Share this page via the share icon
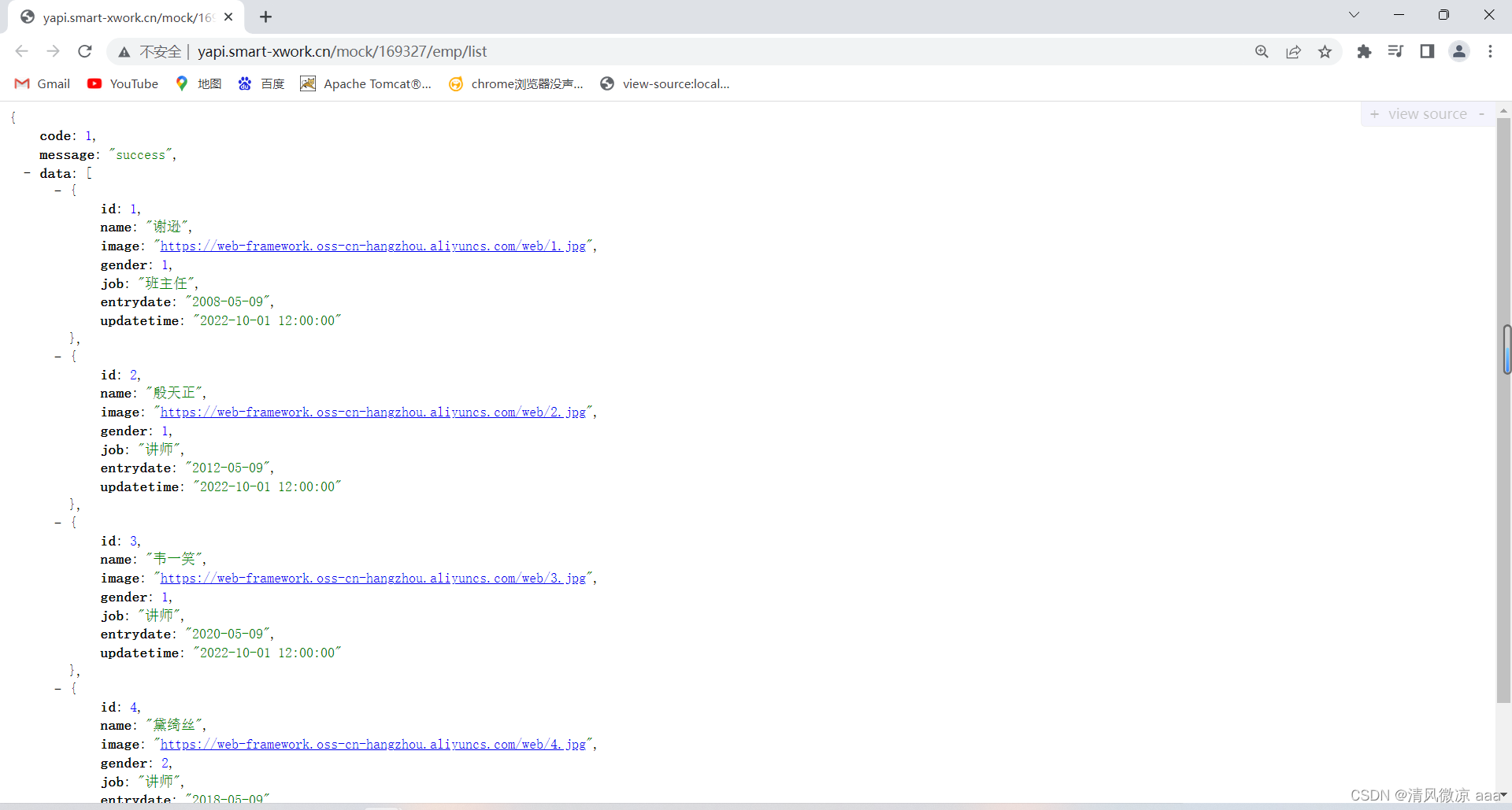1512x810 pixels. point(1293,51)
